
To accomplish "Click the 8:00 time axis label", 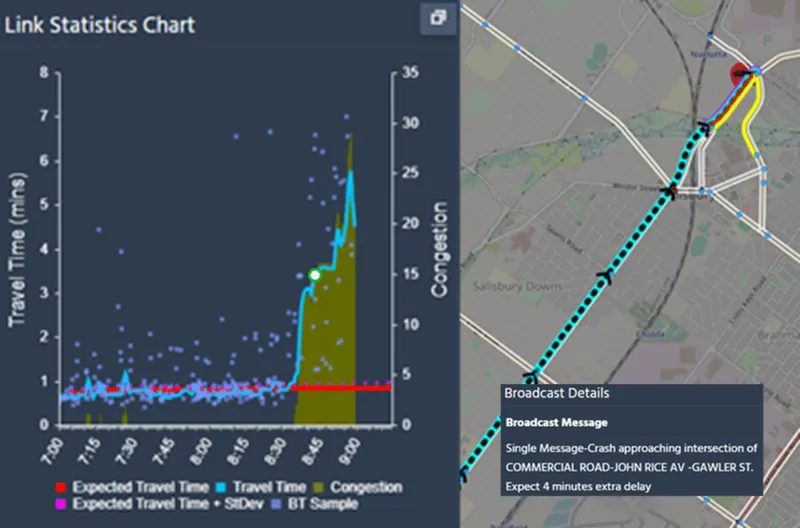I will point(201,451).
